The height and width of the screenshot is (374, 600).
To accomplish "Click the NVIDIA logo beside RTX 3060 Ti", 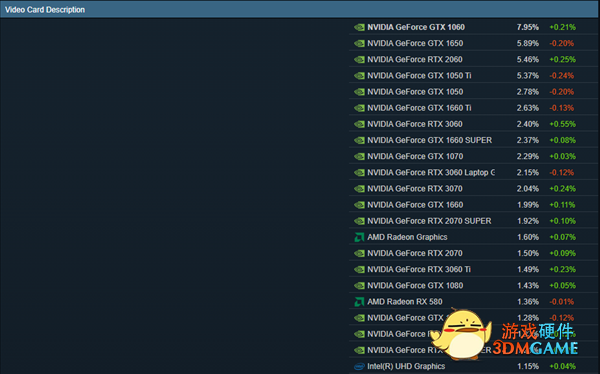I will (x=359, y=269).
